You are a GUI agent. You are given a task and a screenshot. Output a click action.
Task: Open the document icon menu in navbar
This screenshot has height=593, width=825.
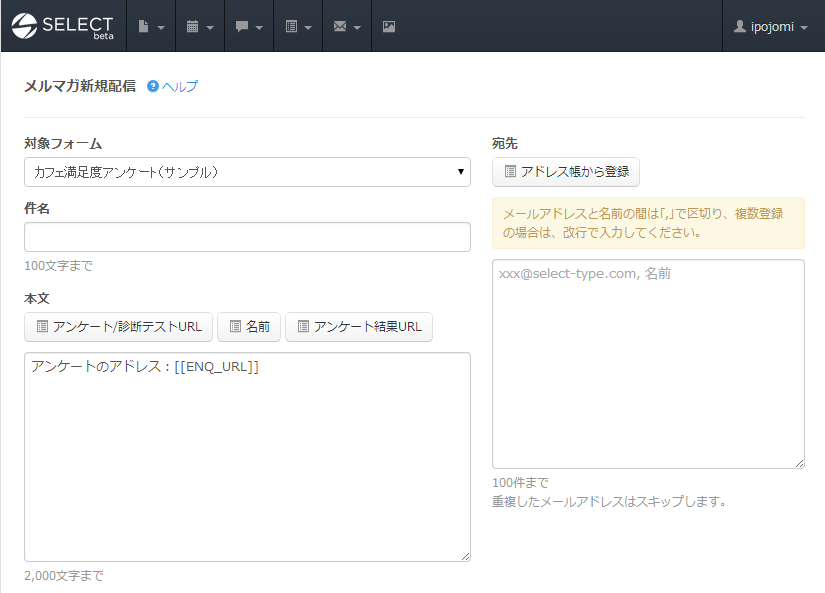pos(150,26)
